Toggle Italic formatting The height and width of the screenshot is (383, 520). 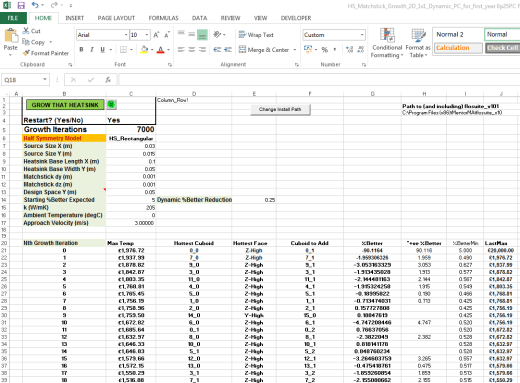pyautogui.click(x=92, y=50)
